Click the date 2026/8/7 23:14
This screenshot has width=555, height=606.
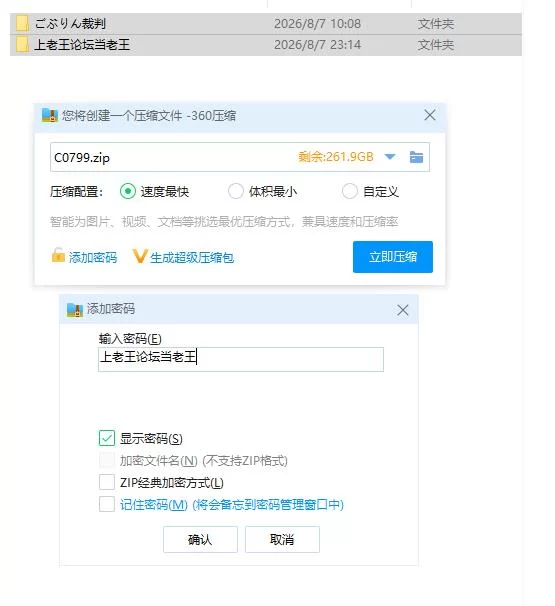pos(317,45)
